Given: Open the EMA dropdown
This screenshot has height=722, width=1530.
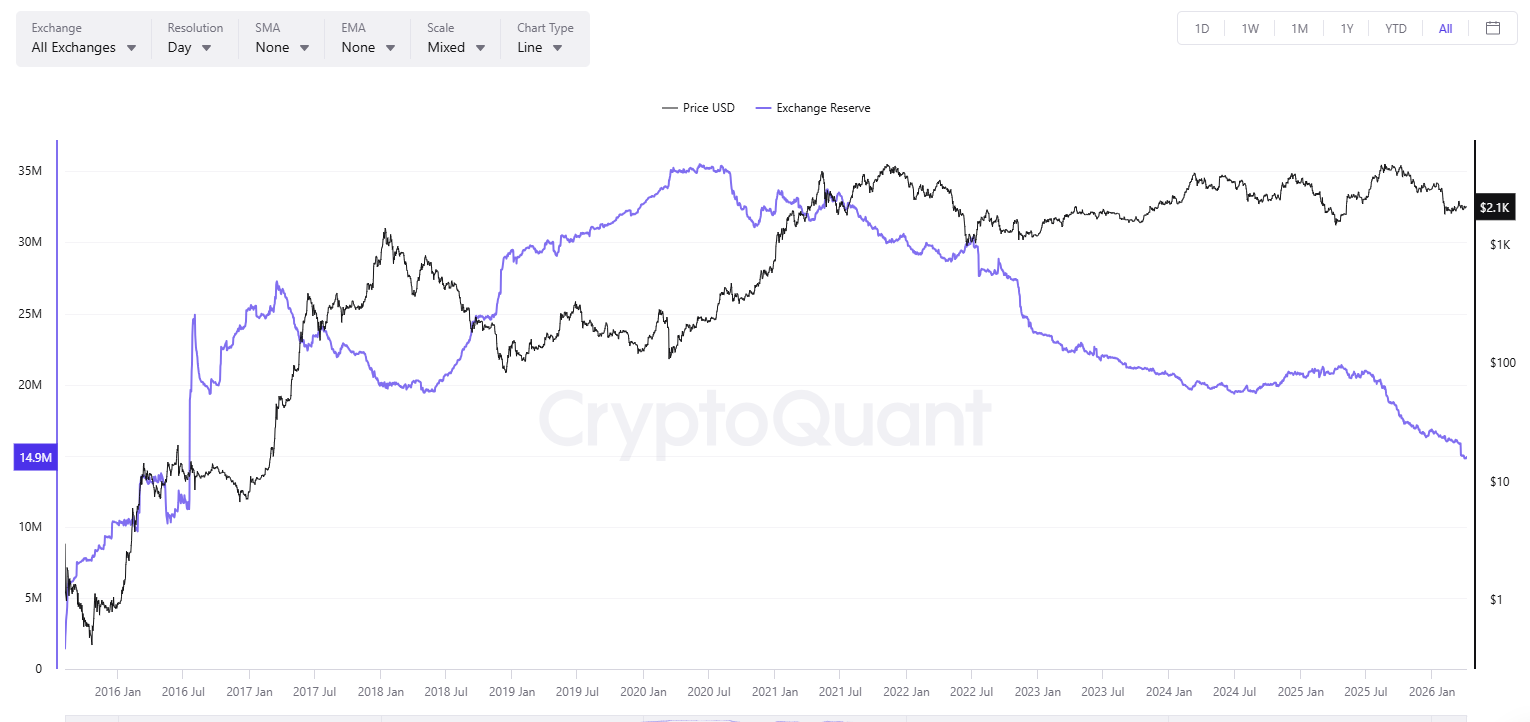Looking at the screenshot, I should [366, 47].
